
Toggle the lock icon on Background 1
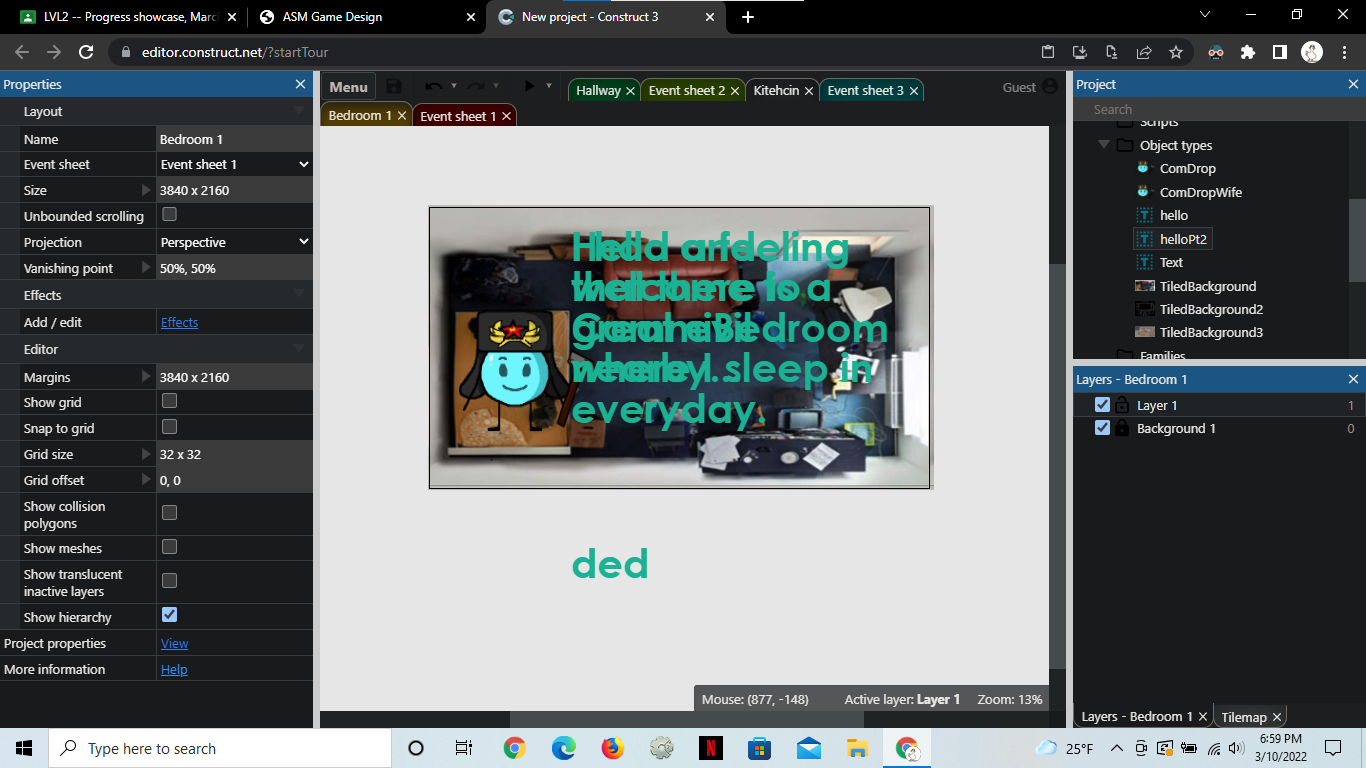1122,428
